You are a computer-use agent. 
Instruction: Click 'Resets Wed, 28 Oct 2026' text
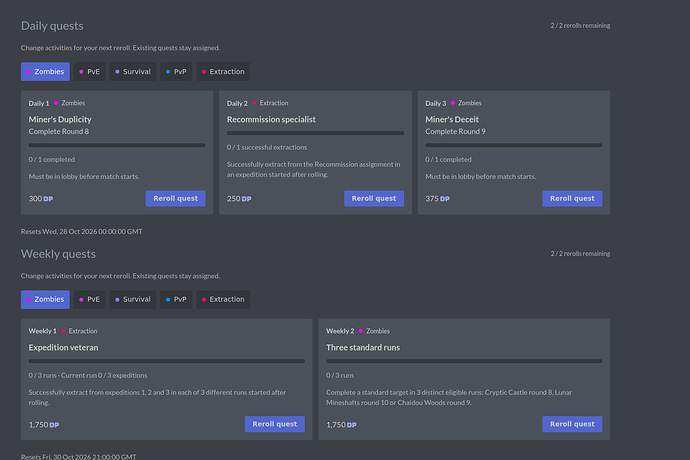tap(82, 232)
